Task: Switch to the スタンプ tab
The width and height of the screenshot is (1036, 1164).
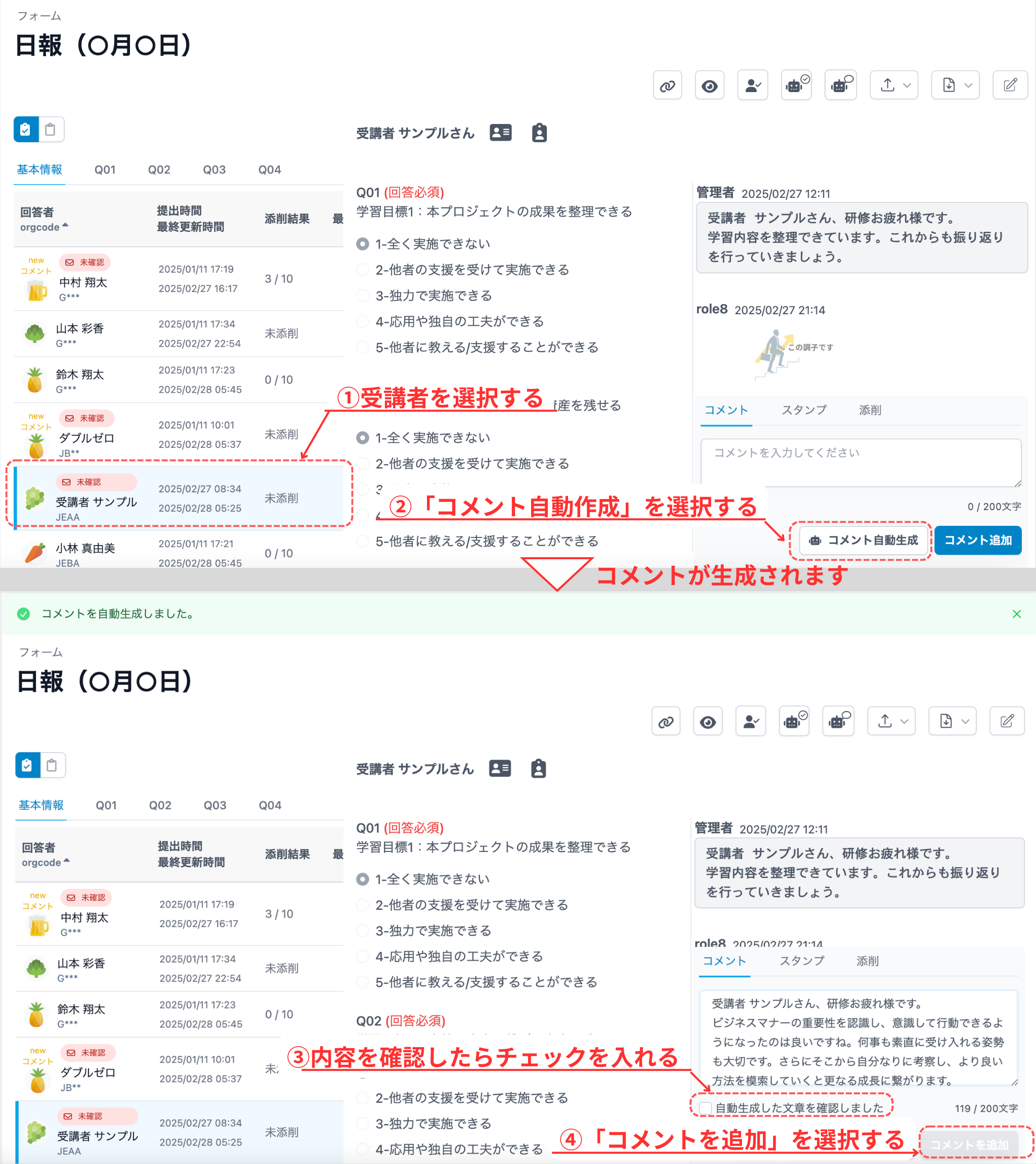Action: click(x=804, y=409)
